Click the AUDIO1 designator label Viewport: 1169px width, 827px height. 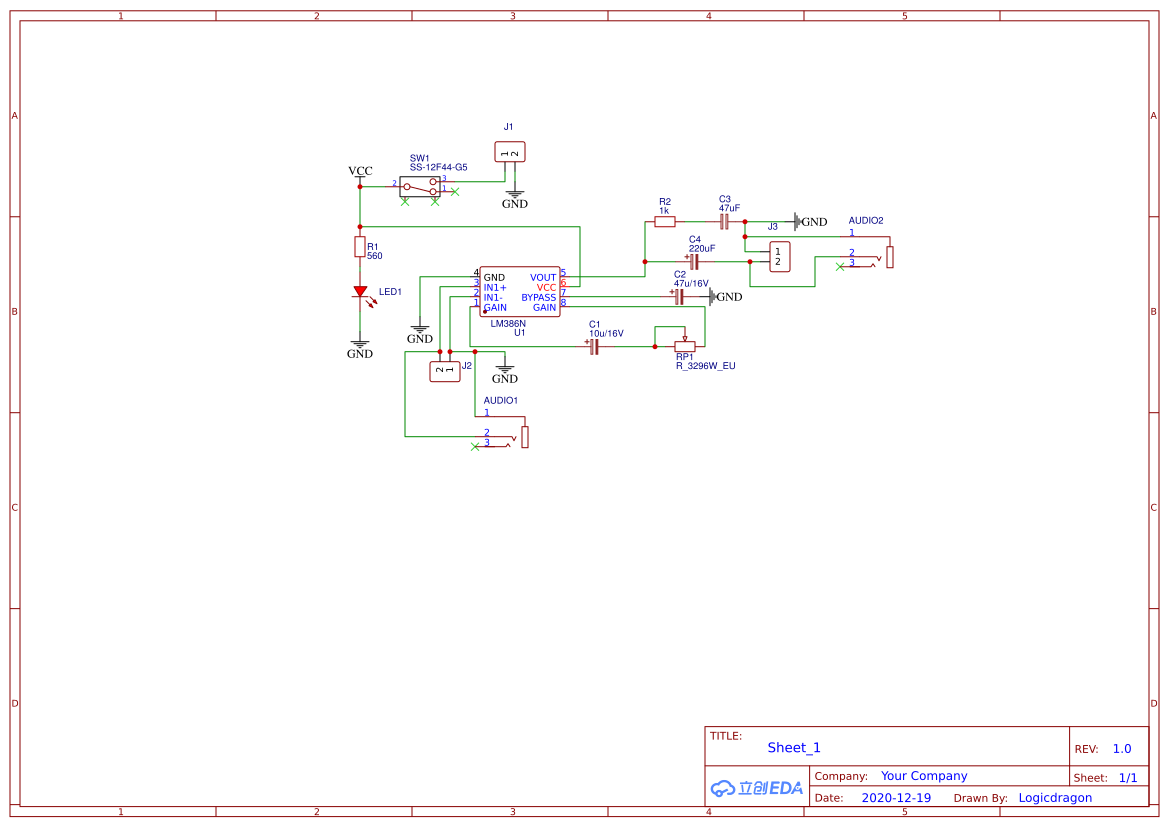pyautogui.click(x=500, y=400)
